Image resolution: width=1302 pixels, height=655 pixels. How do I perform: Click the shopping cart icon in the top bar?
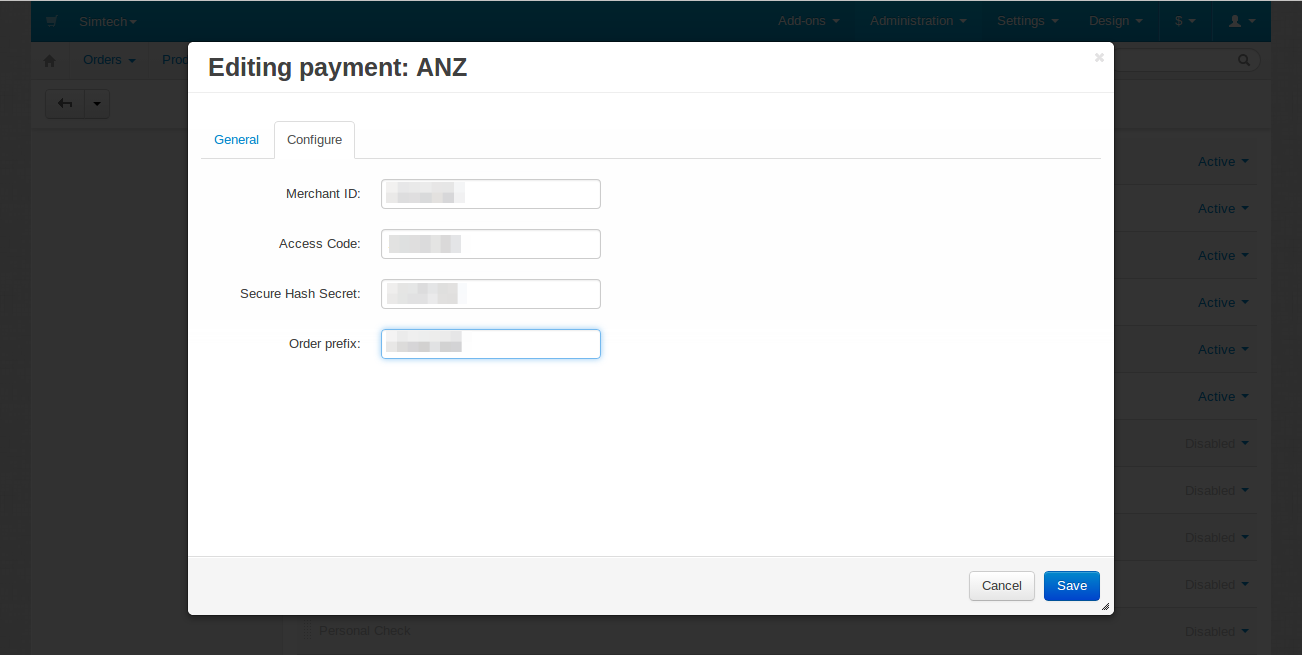click(x=52, y=21)
